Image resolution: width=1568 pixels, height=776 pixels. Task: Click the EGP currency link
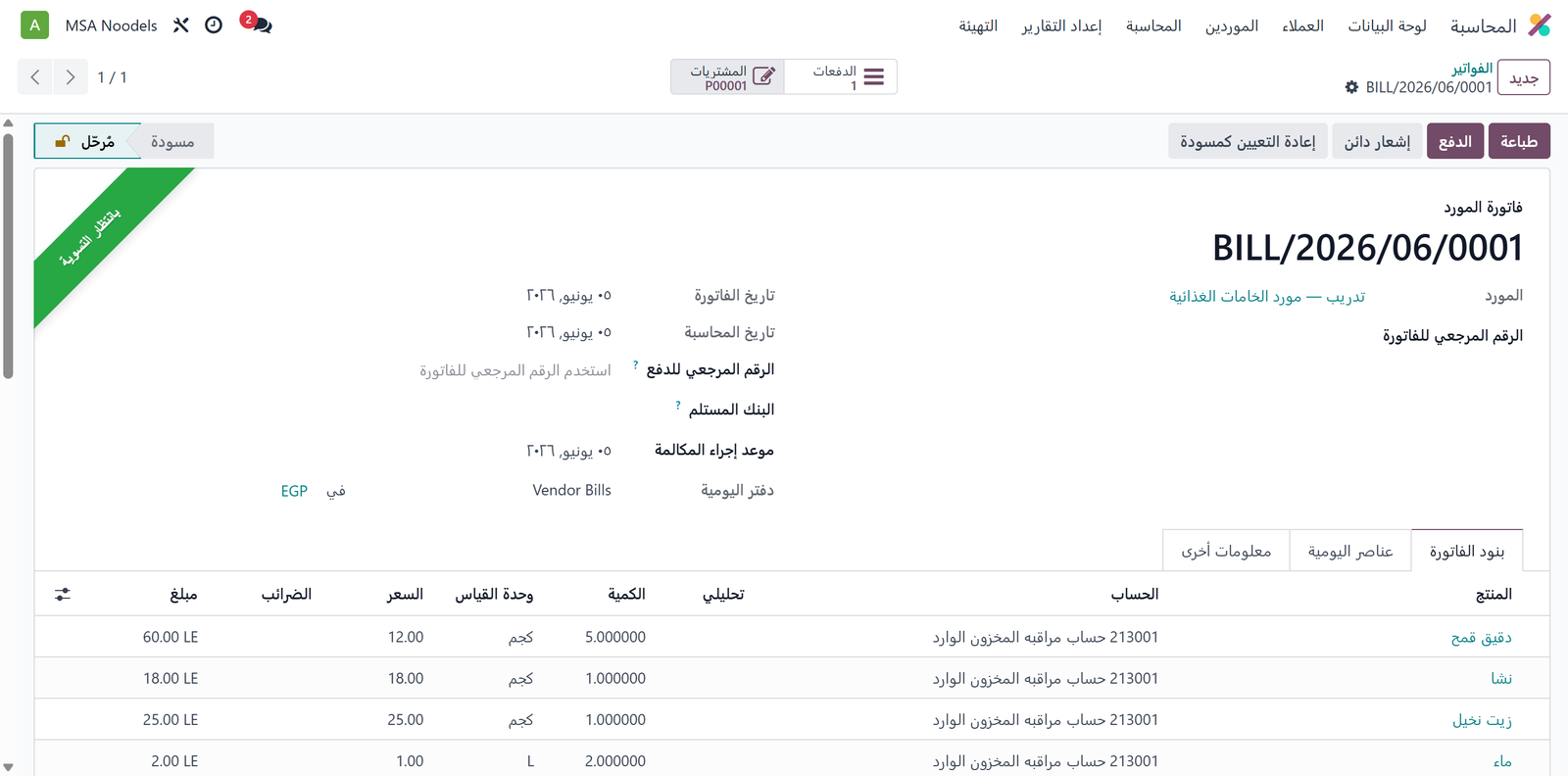click(x=294, y=491)
